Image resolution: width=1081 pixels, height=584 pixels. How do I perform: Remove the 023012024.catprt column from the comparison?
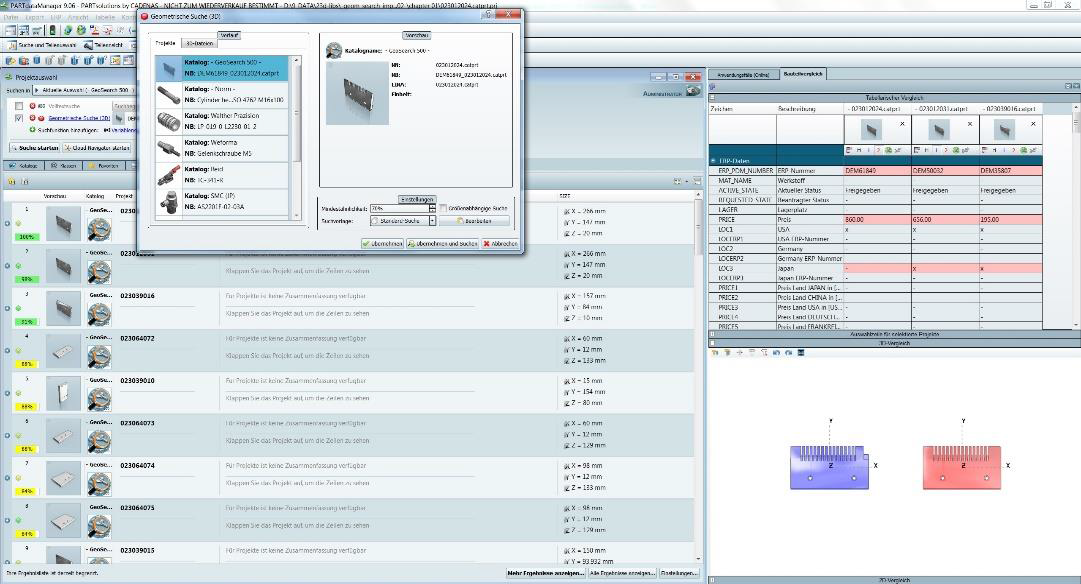coord(902,124)
